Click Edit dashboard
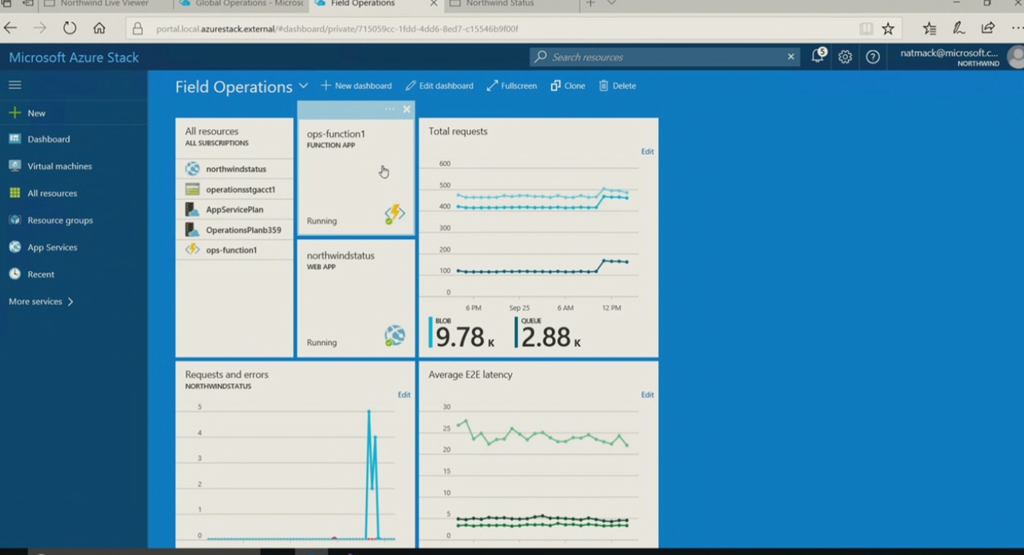This screenshot has width=1024, height=555. click(x=439, y=86)
